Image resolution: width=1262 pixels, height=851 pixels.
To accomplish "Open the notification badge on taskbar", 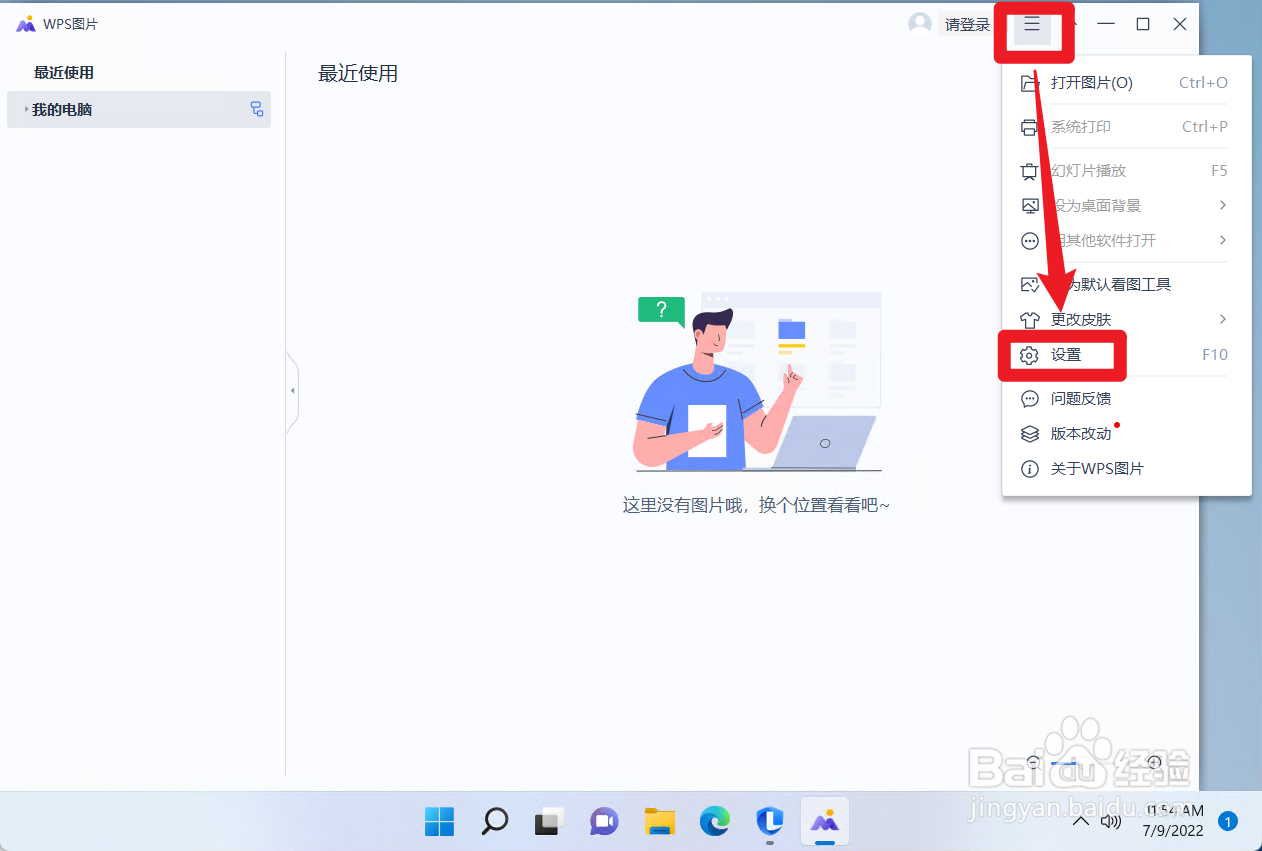I will point(1228,821).
